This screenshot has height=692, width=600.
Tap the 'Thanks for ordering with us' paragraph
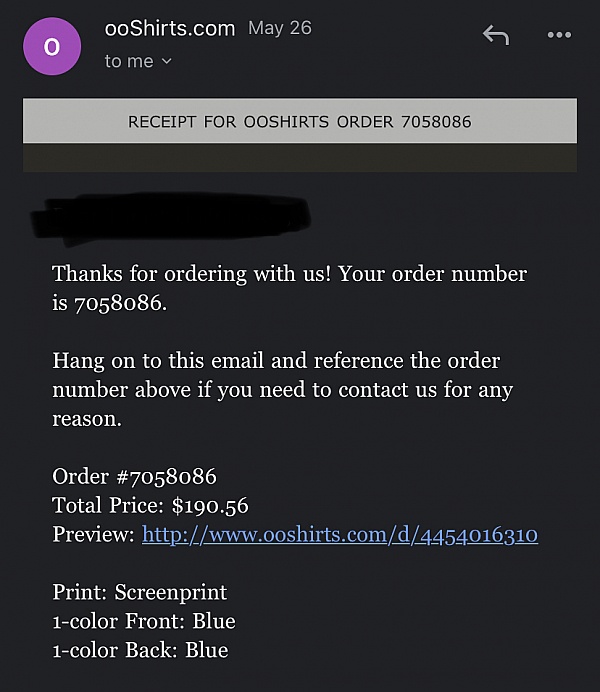(x=289, y=288)
